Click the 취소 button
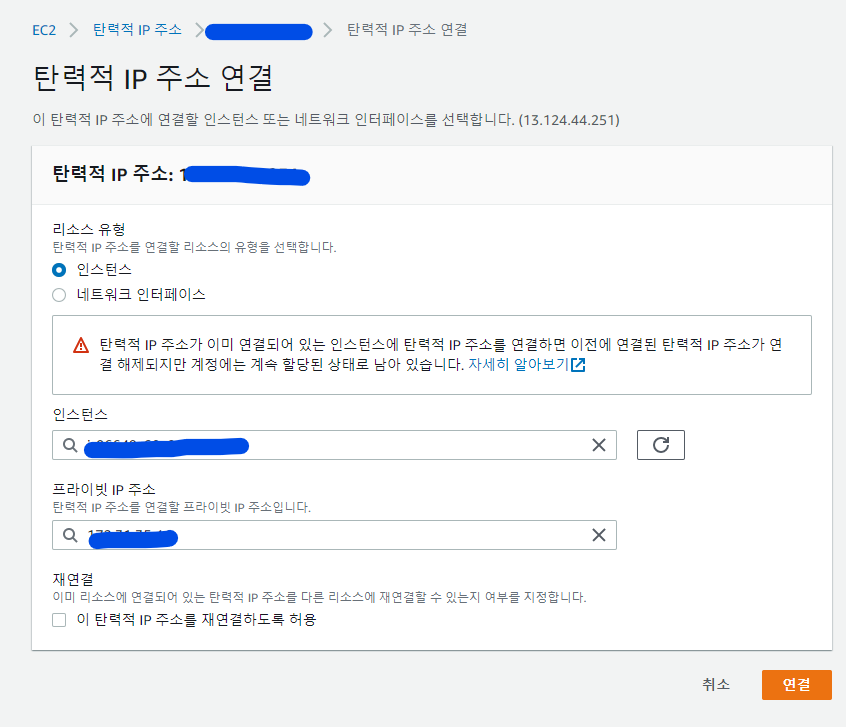Viewport: 846px width, 727px height. pos(716,685)
